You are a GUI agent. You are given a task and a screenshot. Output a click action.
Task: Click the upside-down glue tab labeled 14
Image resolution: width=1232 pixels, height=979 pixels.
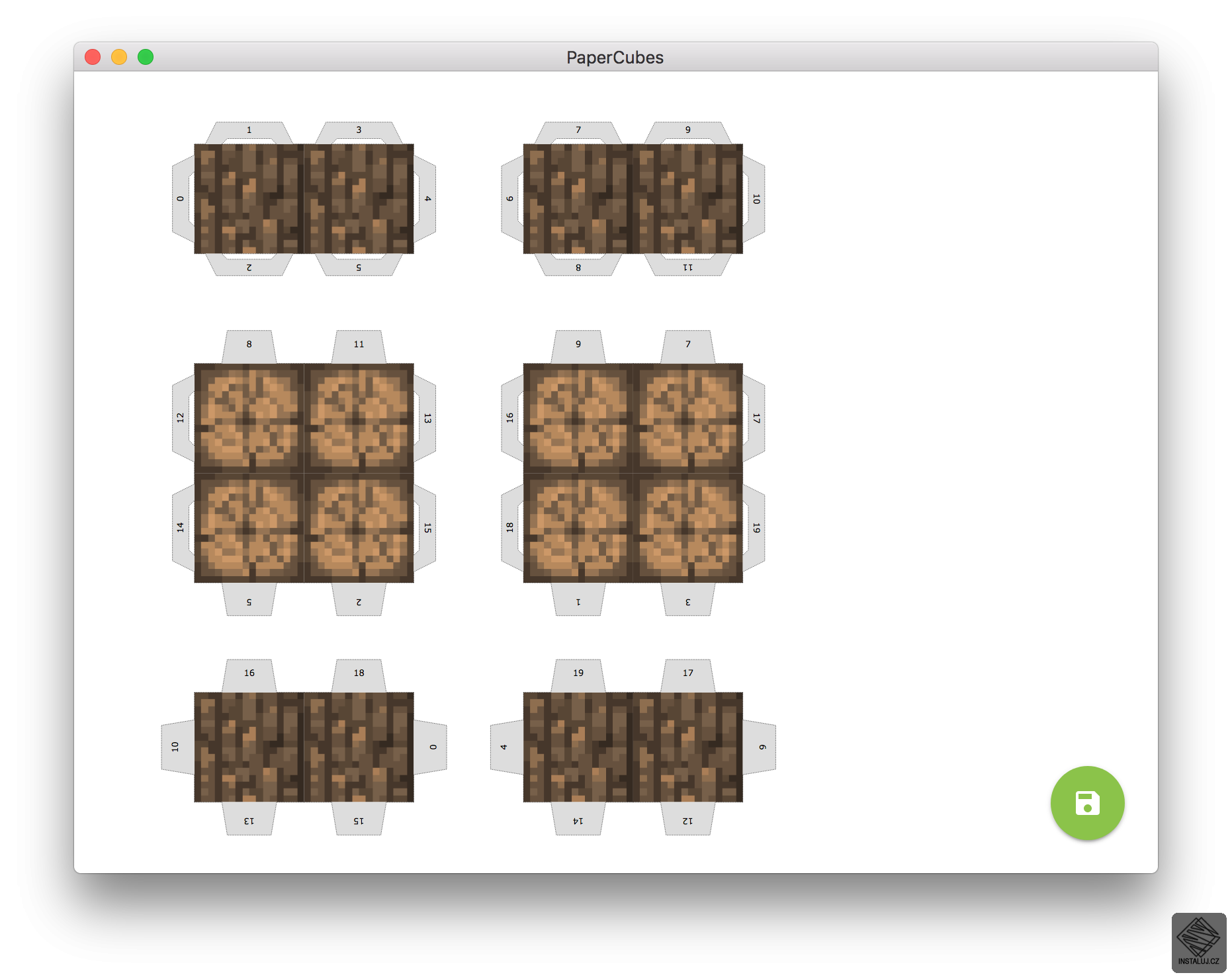[578, 819]
